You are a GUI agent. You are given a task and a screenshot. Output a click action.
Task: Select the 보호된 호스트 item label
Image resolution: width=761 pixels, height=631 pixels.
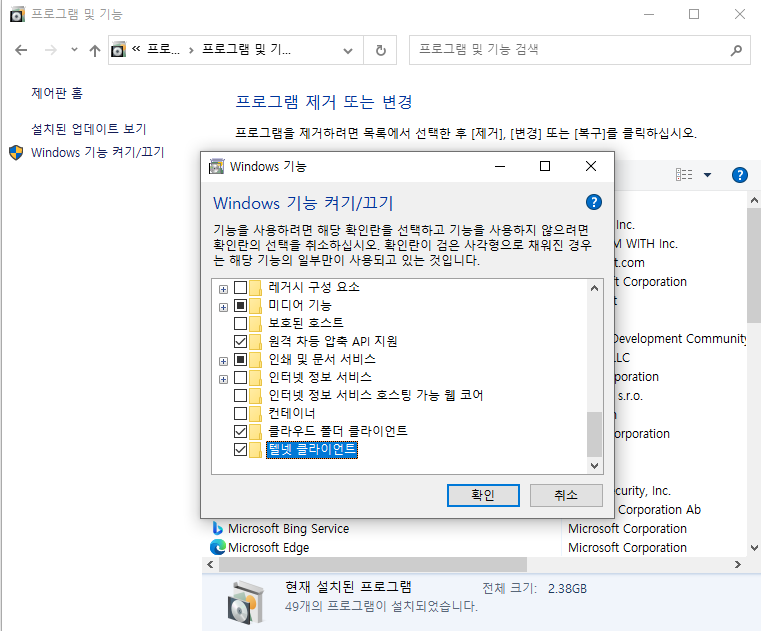tap(306, 323)
